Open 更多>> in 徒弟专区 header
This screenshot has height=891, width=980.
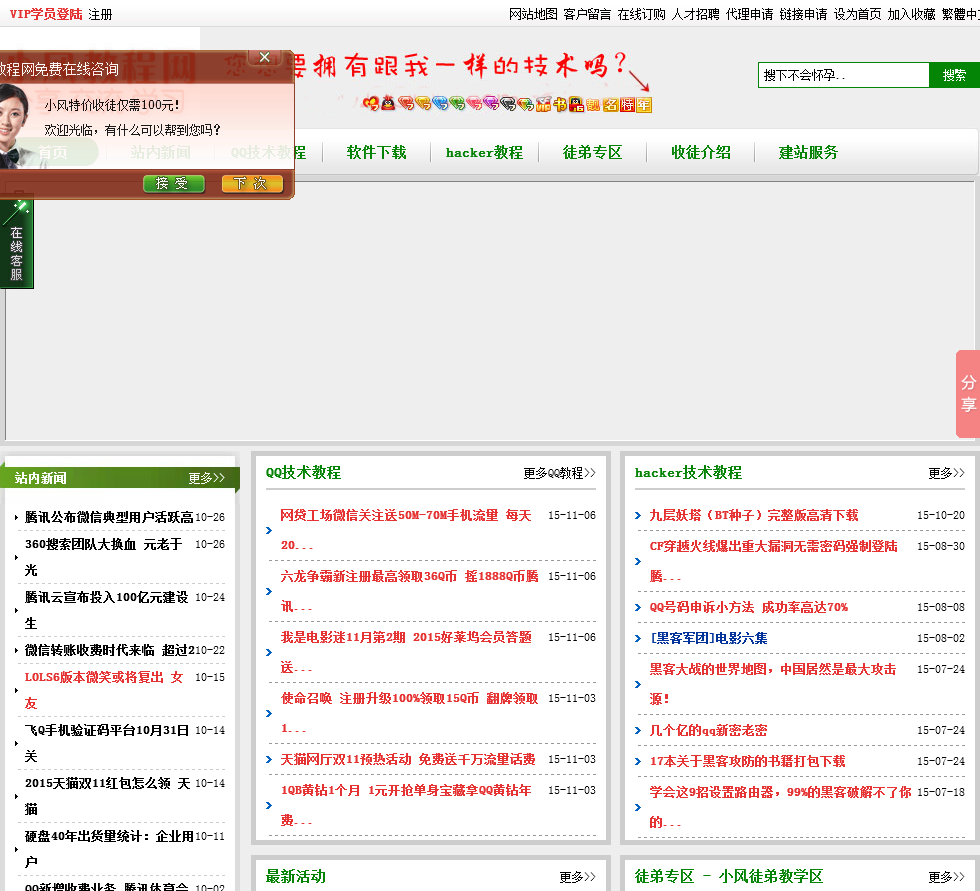point(946,877)
